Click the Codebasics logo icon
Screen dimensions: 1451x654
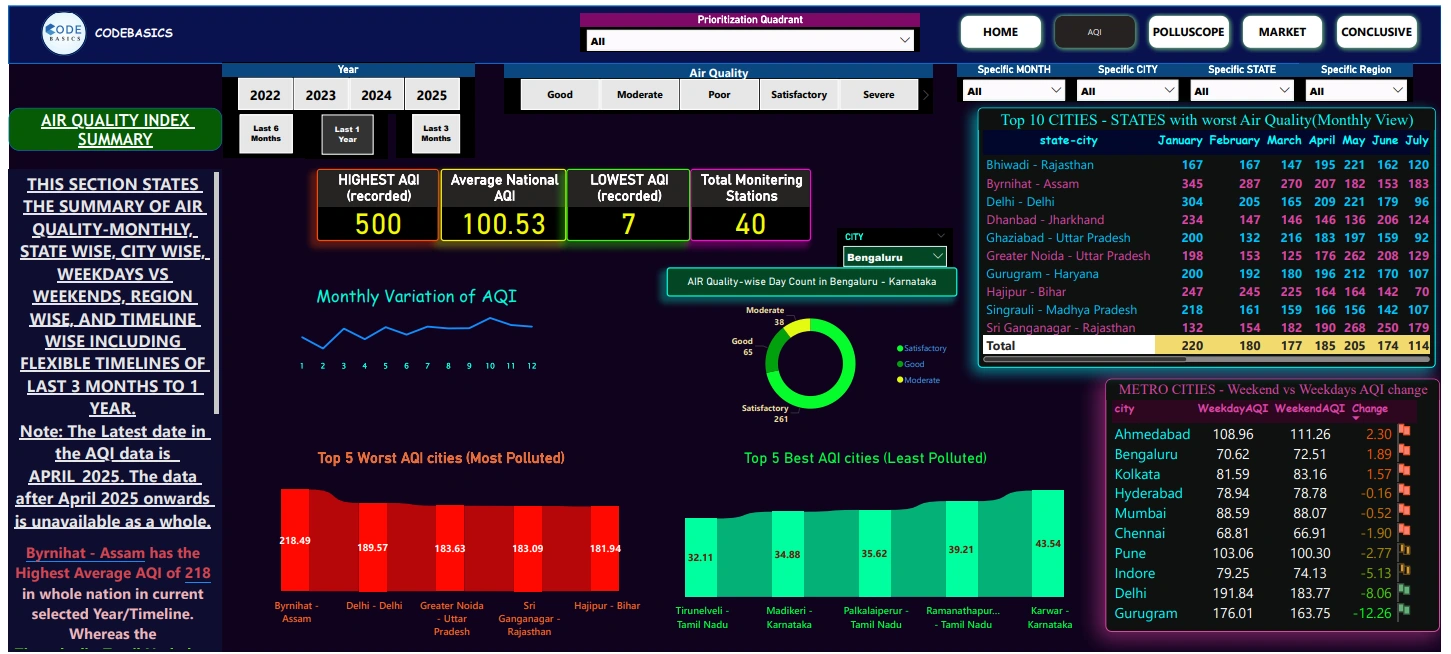coord(64,33)
